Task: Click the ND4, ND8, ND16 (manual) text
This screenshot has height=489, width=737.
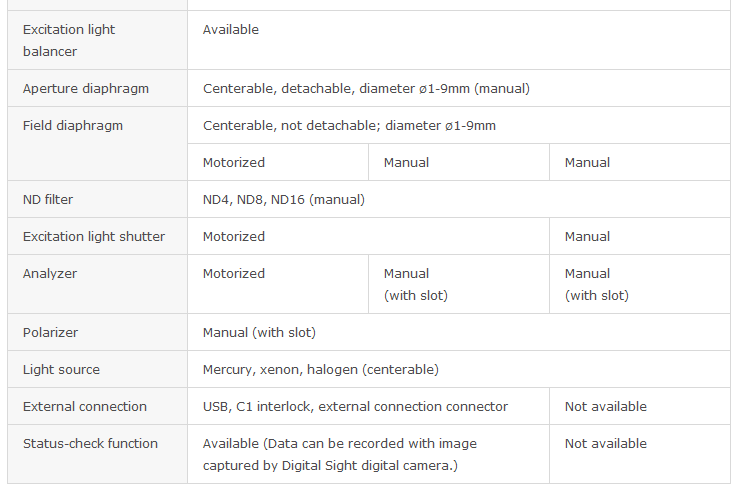Action: (283, 199)
